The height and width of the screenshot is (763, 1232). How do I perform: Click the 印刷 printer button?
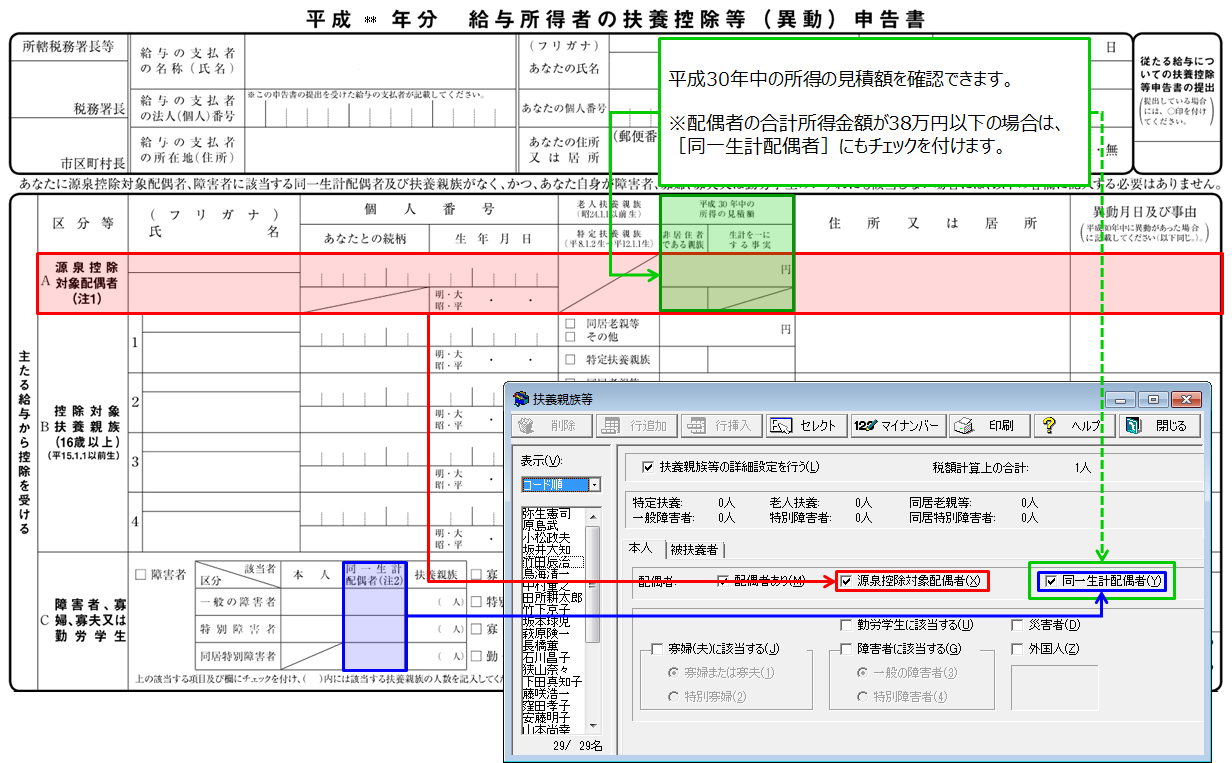[990, 425]
